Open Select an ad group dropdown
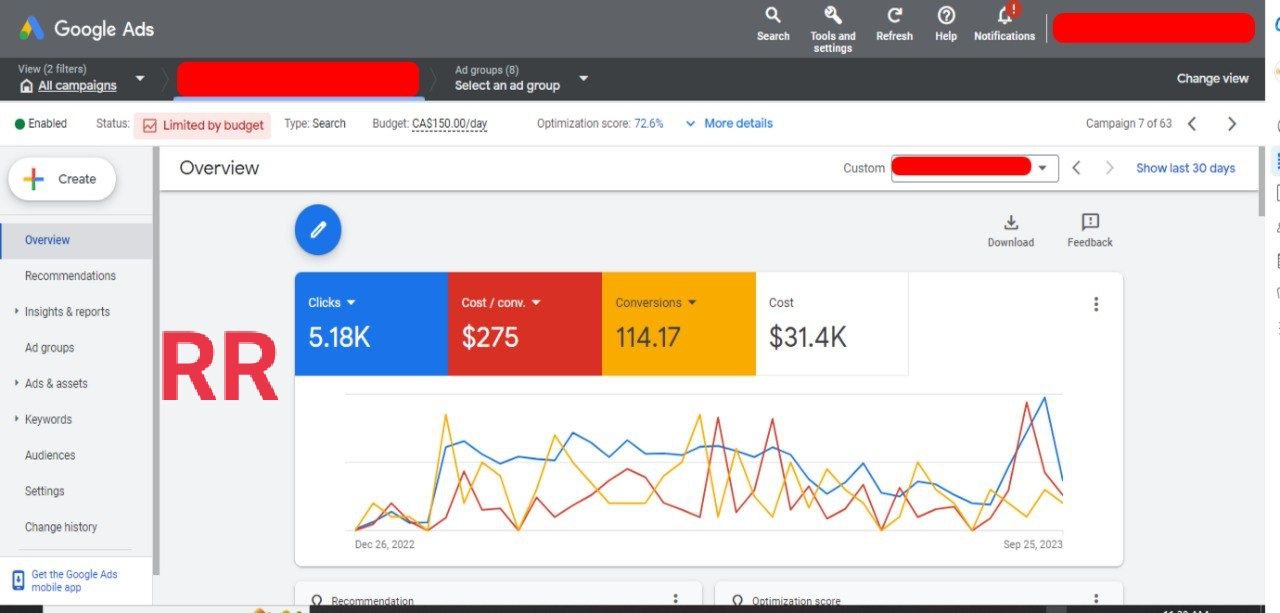 pos(583,78)
